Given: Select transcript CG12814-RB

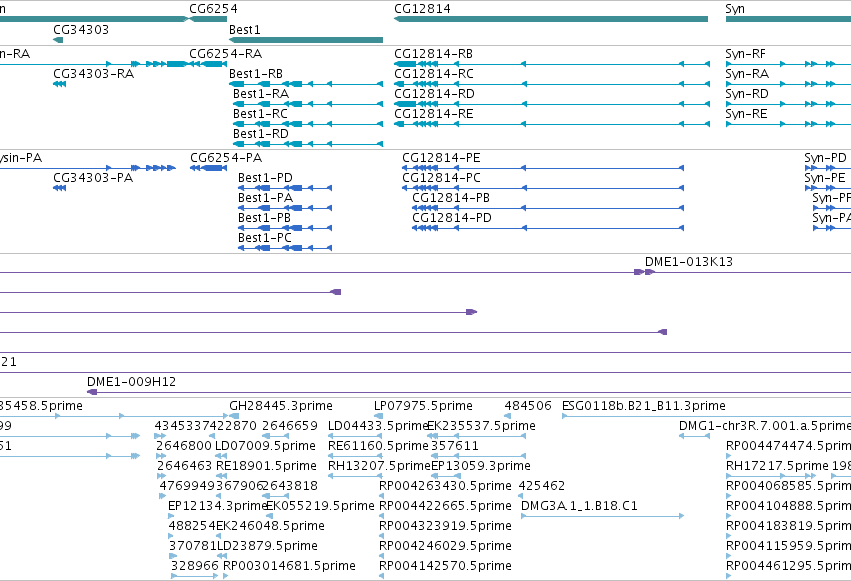Looking at the screenshot, I should tap(434, 54).
